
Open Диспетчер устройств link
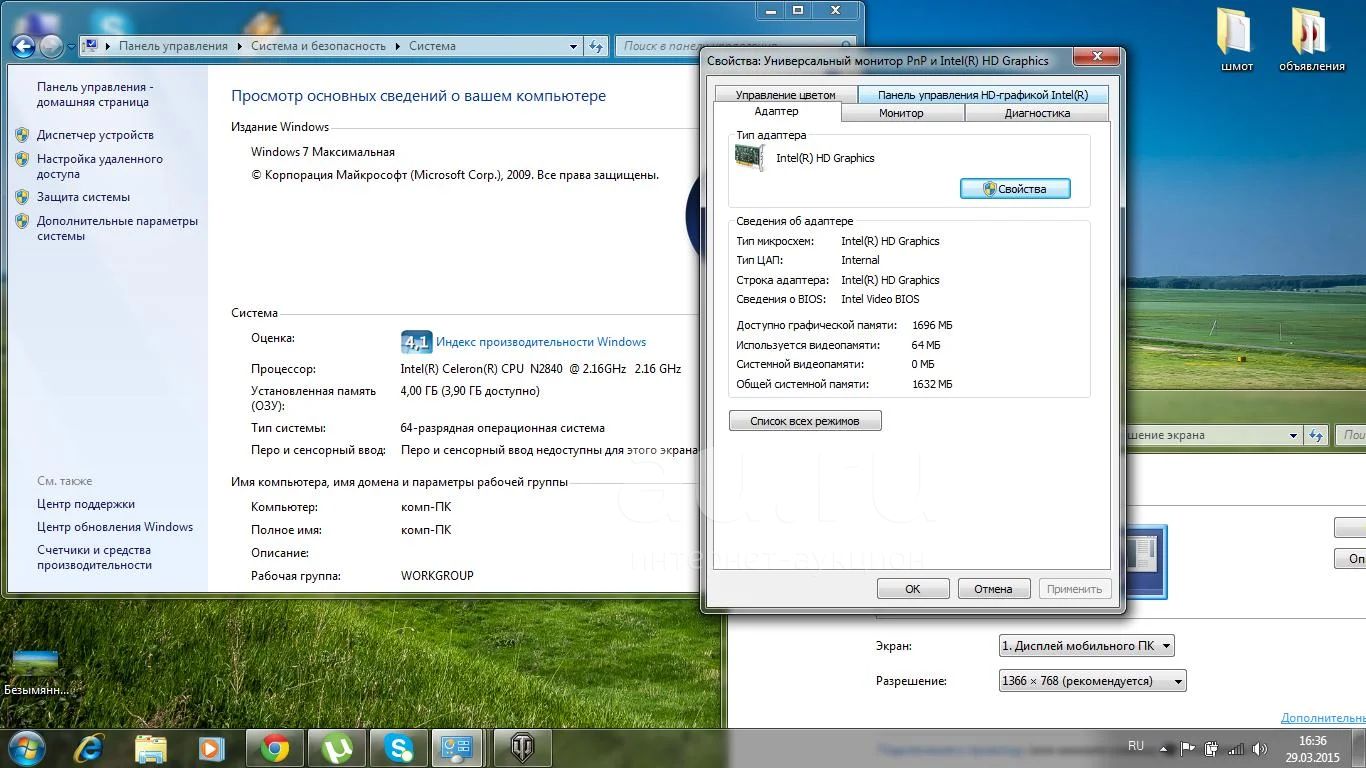(x=95, y=135)
